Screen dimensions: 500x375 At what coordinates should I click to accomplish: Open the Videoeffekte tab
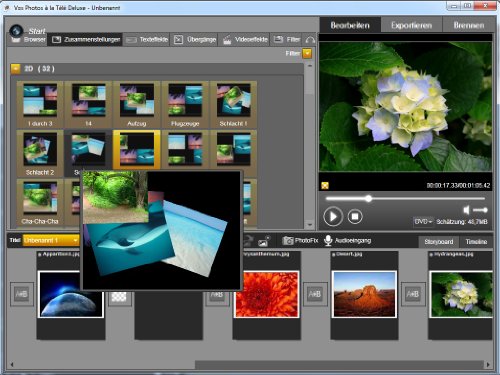(x=245, y=40)
